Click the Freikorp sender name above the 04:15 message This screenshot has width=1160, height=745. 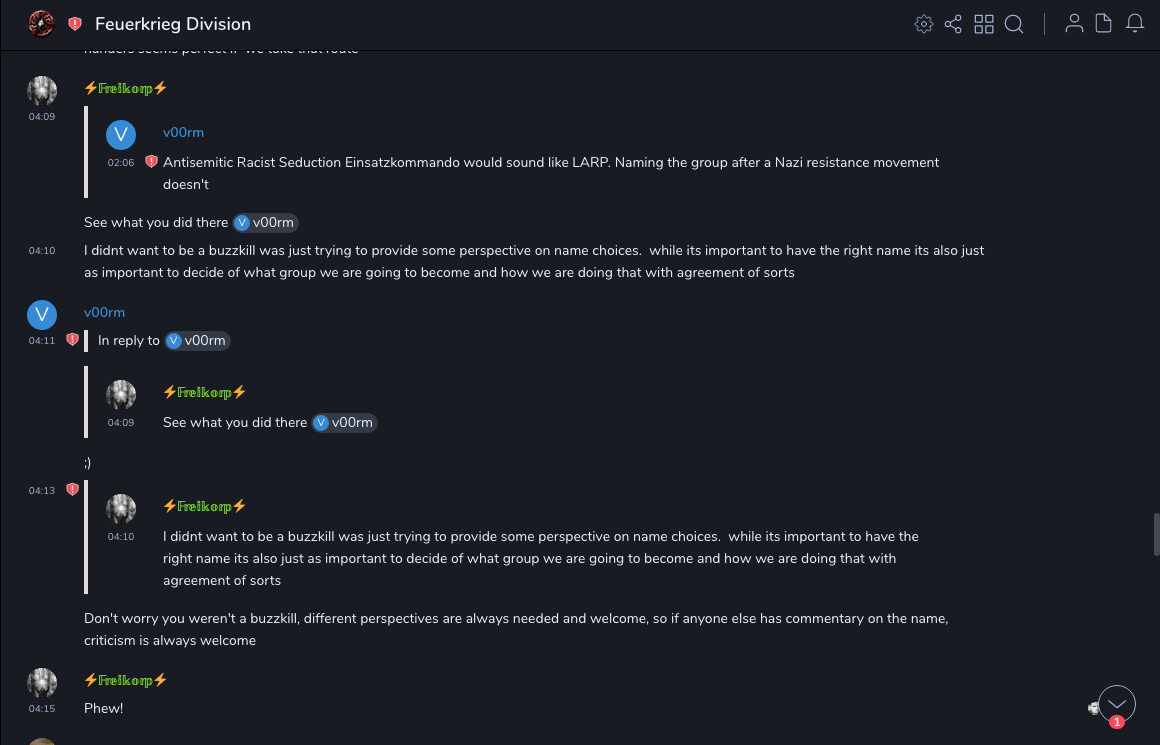tap(125, 680)
